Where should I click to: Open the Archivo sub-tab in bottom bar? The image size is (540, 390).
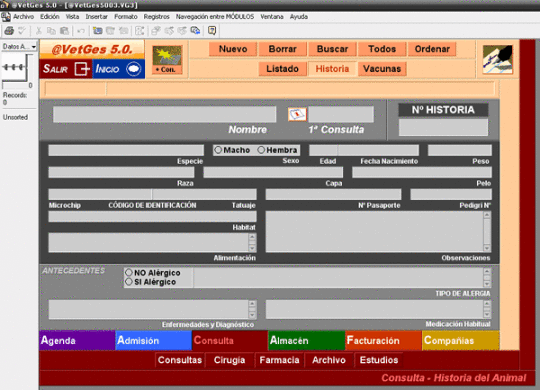coord(329,360)
